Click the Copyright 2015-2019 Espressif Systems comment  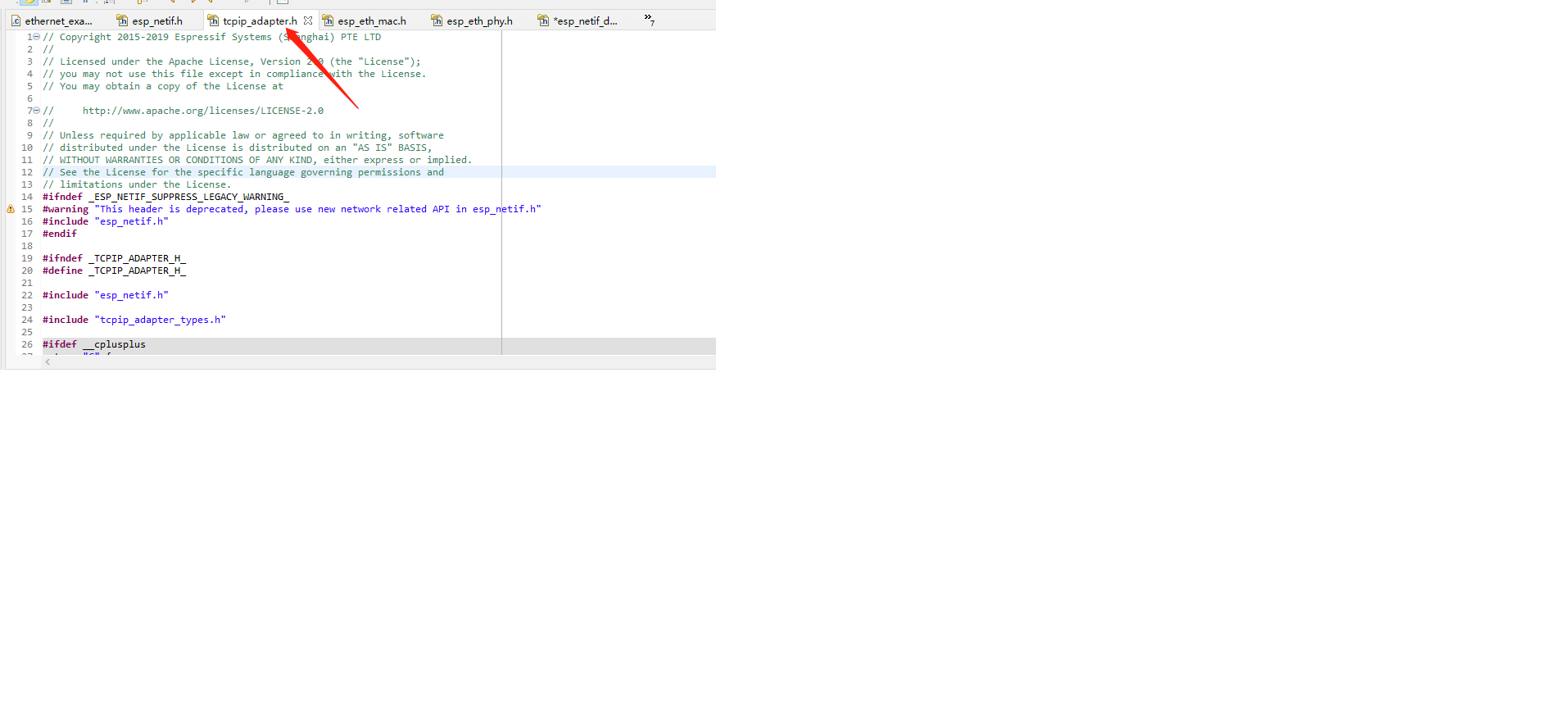[212, 37]
